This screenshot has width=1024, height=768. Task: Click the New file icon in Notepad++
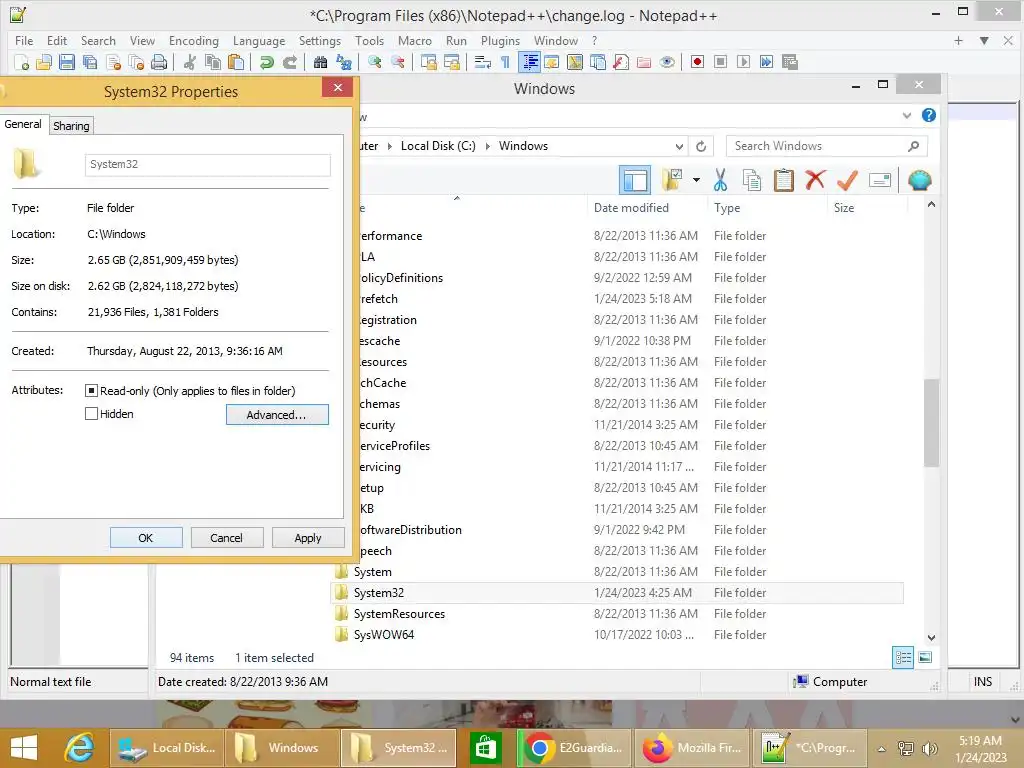(x=22, y=62)
